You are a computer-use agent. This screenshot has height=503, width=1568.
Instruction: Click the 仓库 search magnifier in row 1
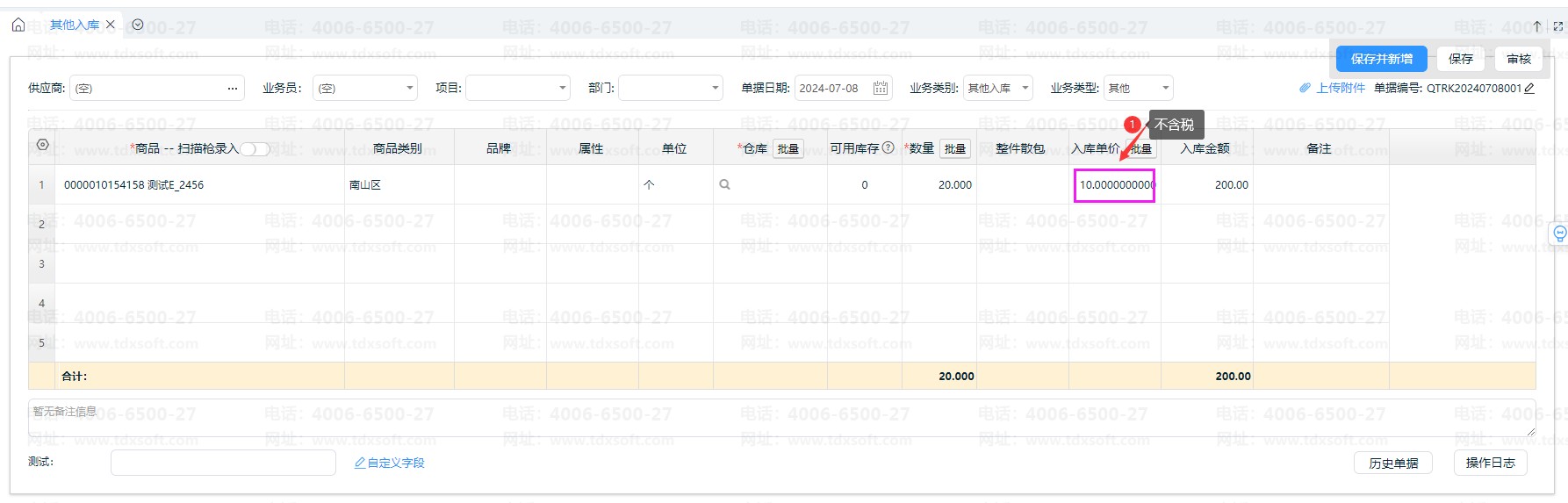coord(724,184)
